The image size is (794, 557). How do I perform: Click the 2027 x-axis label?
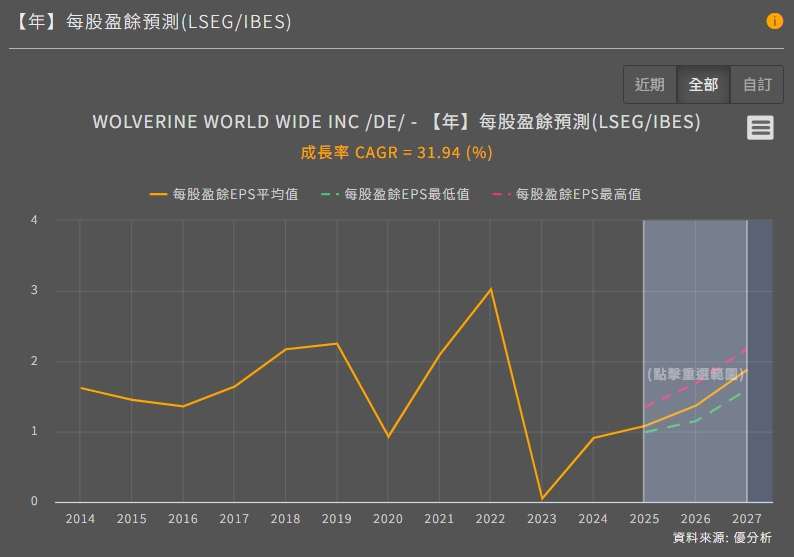click(747, 519)
